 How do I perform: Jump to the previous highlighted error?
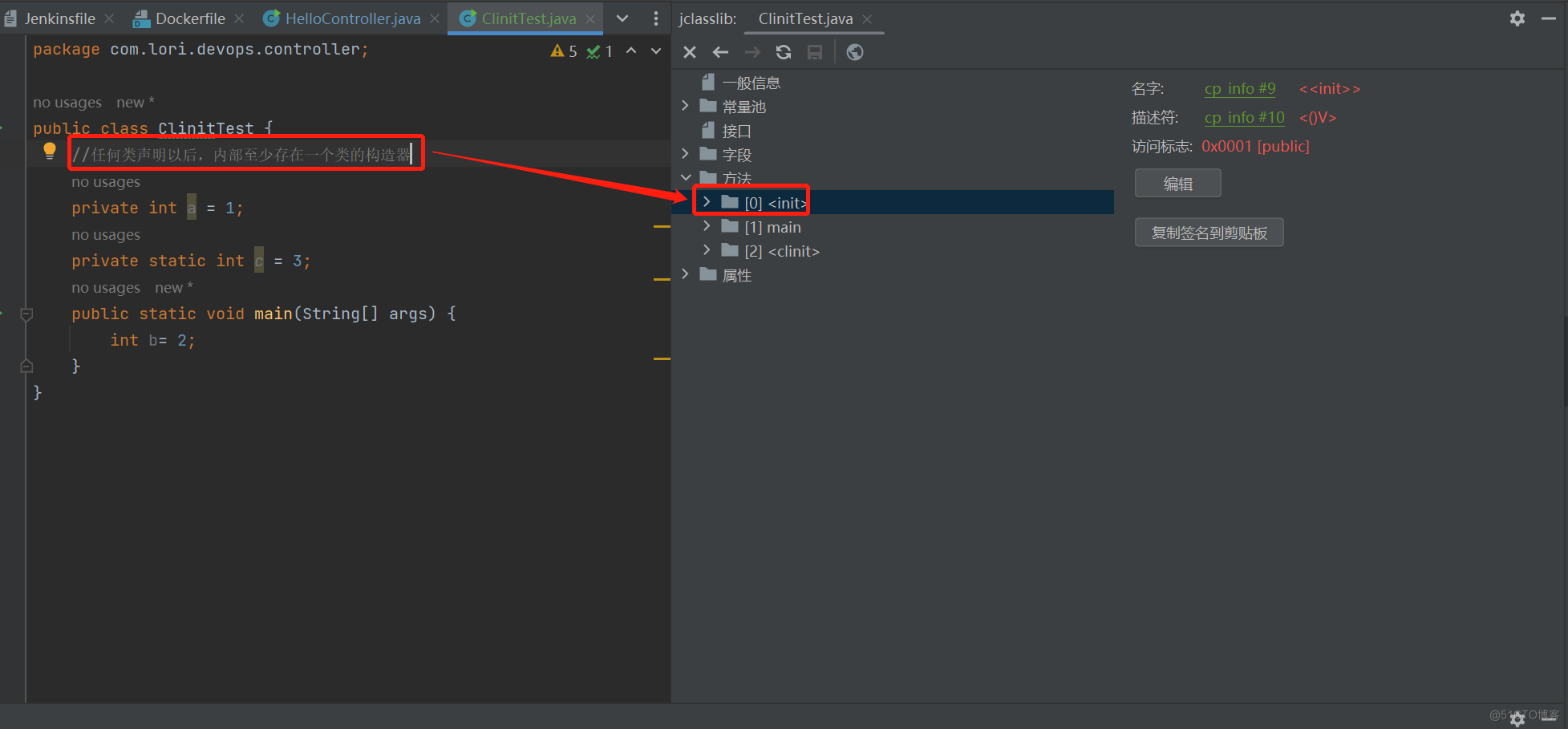[632, 51]
